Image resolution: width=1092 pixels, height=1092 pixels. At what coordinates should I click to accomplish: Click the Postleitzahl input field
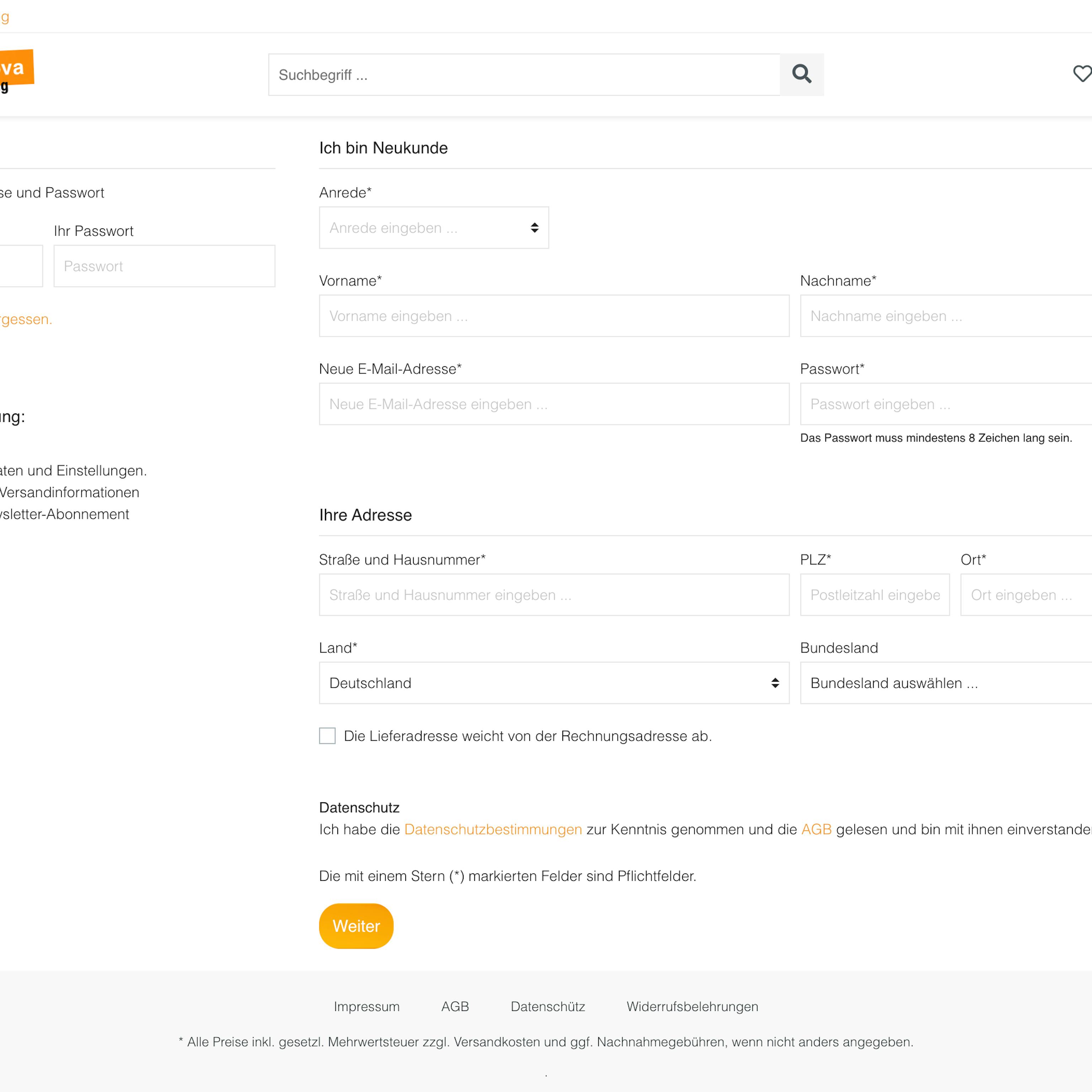874,595
